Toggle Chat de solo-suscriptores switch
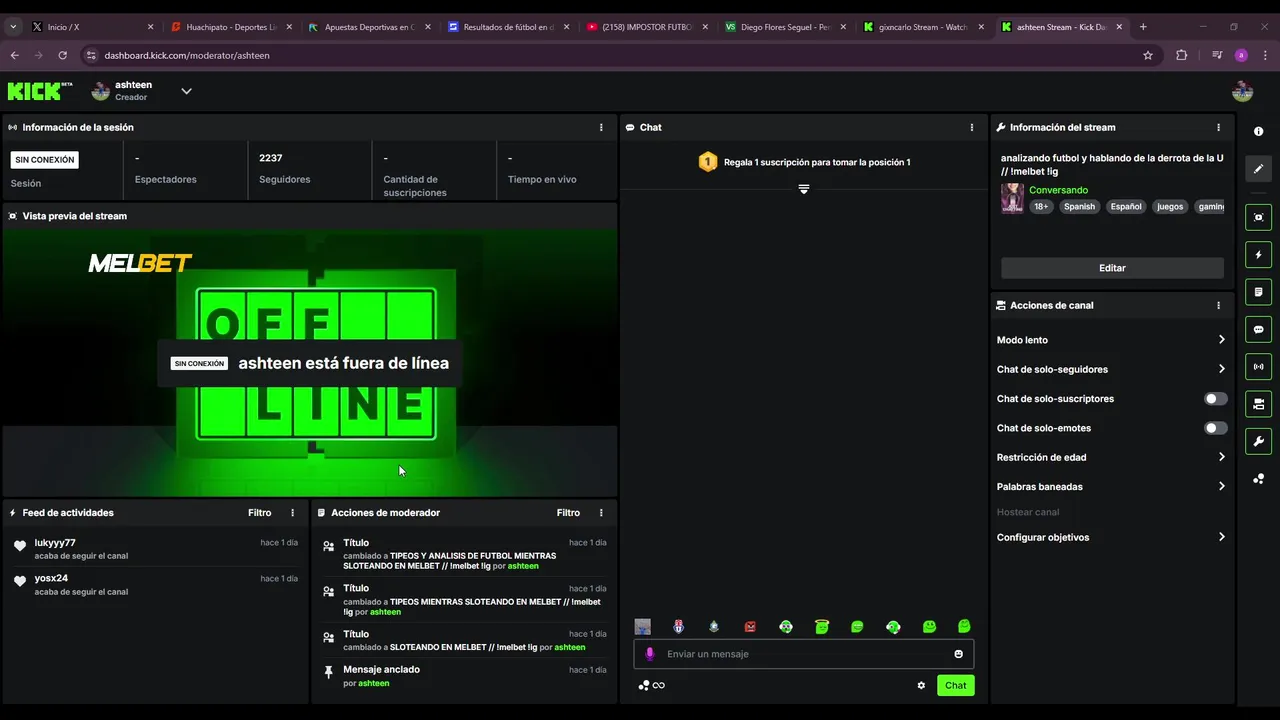 [1215, 398]
